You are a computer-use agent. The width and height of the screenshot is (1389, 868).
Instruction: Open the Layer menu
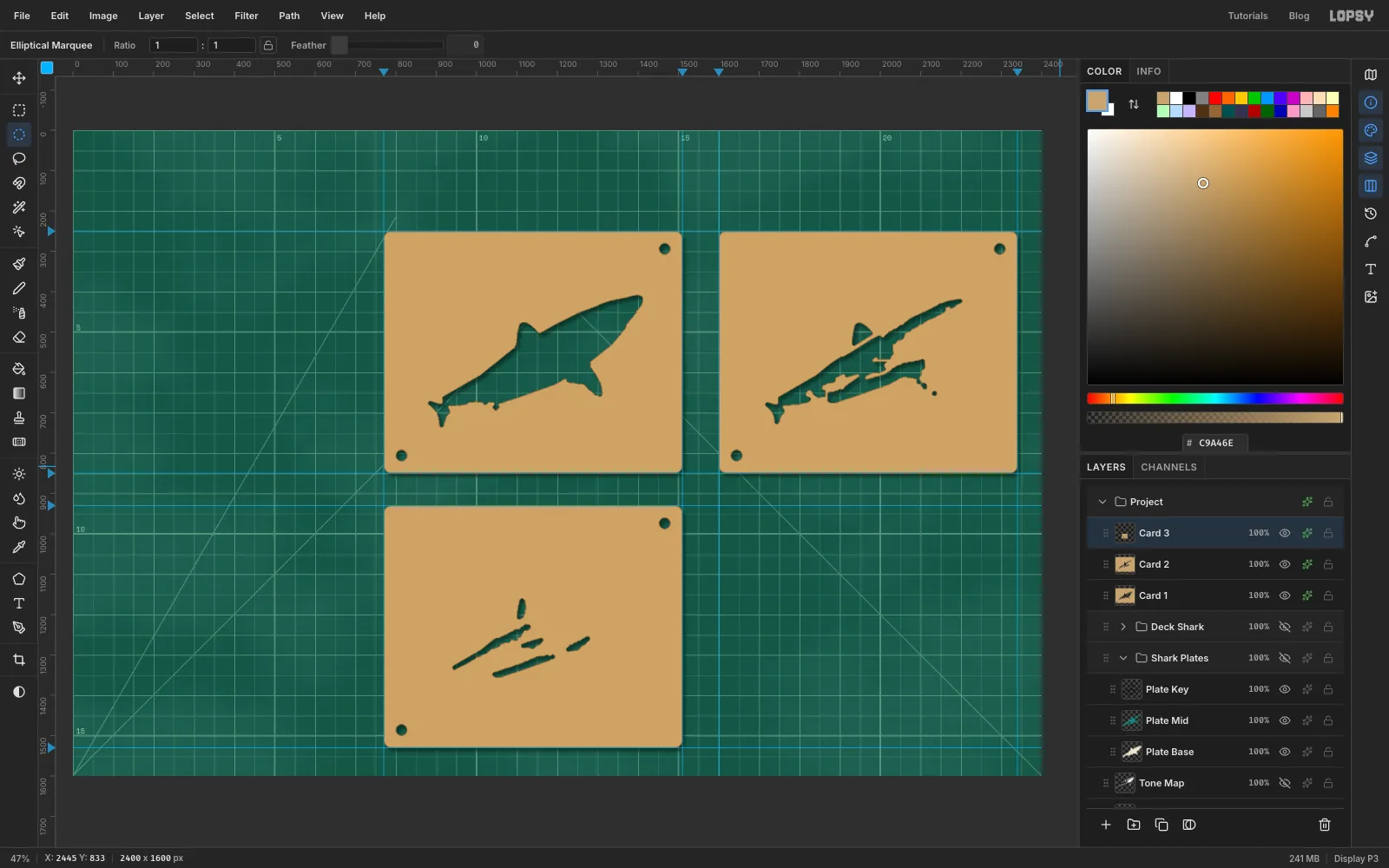pyautogui.click(x=151, y=16)
